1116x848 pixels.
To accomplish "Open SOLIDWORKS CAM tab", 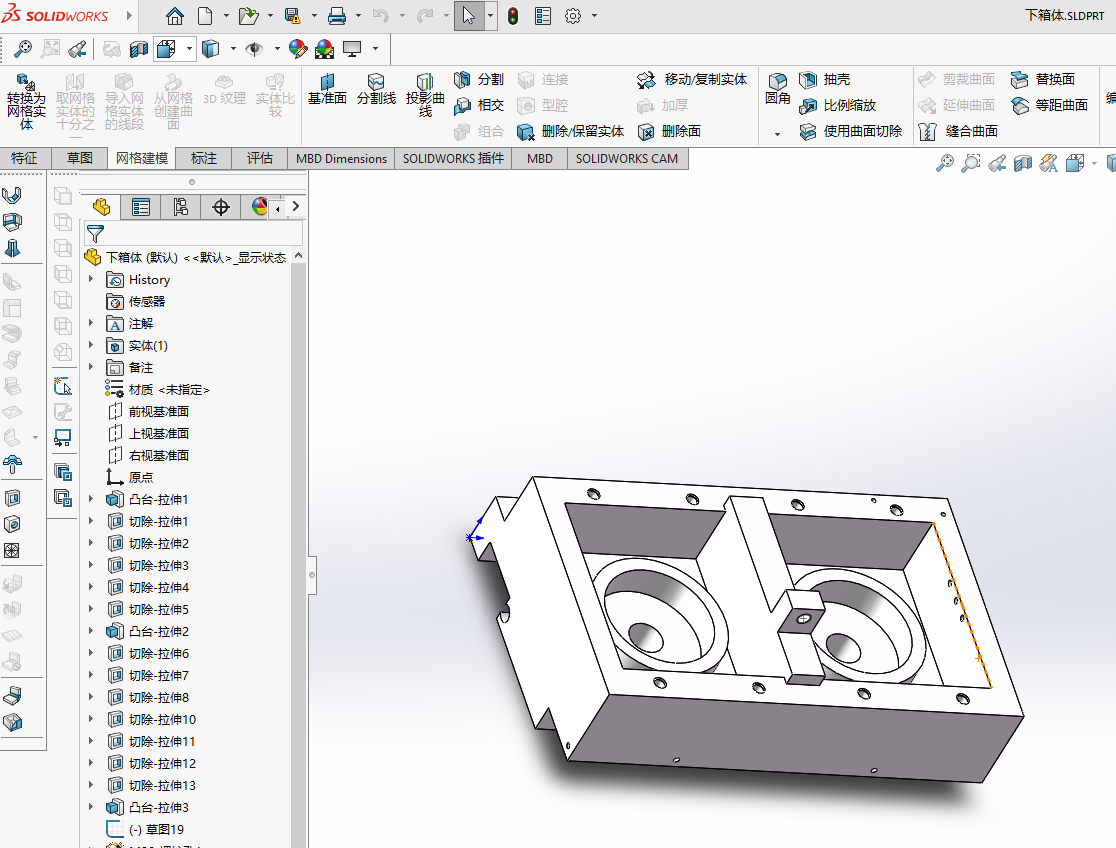I will (627, 158).
